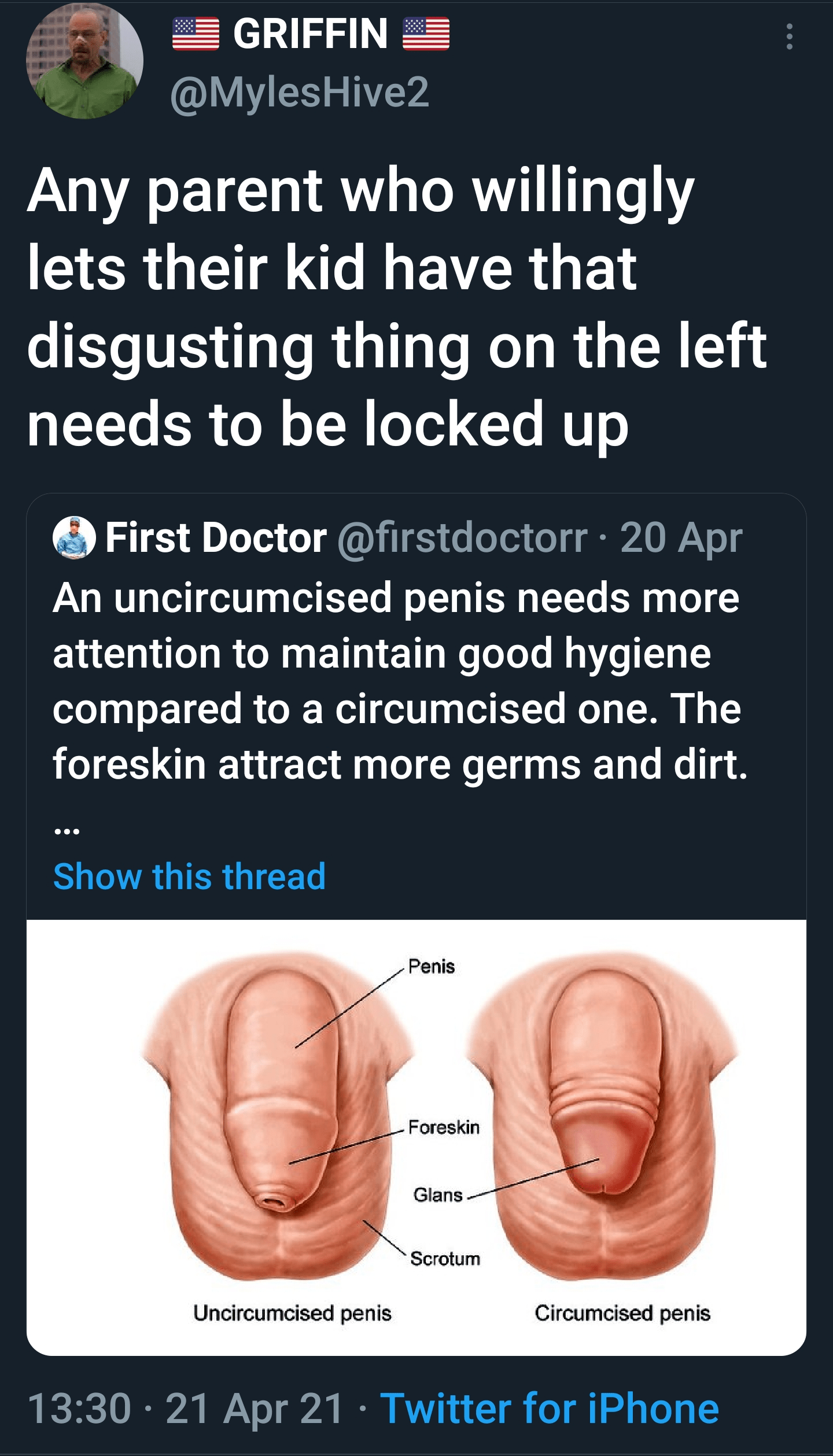The image size is (833, 1456).
Task: Open the 20 Apr quoted tweet date
Action: [x=681, y=538]
